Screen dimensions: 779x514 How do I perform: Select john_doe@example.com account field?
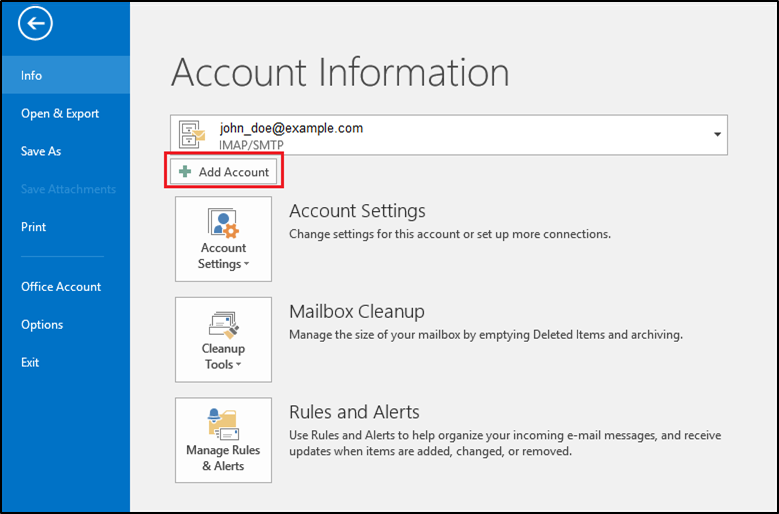[x=449, y=135]
